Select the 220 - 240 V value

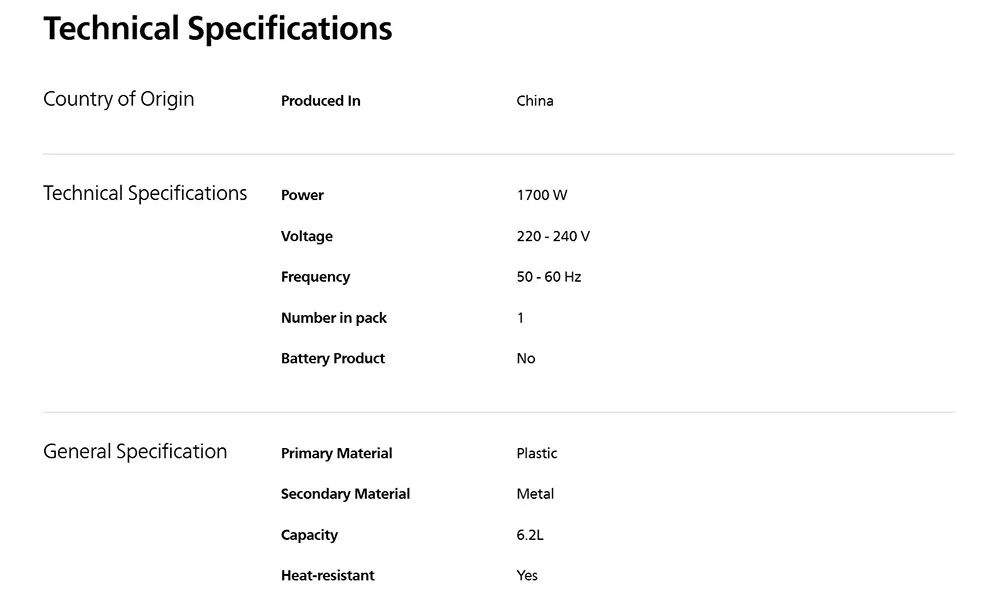click(x=553, y=236)
